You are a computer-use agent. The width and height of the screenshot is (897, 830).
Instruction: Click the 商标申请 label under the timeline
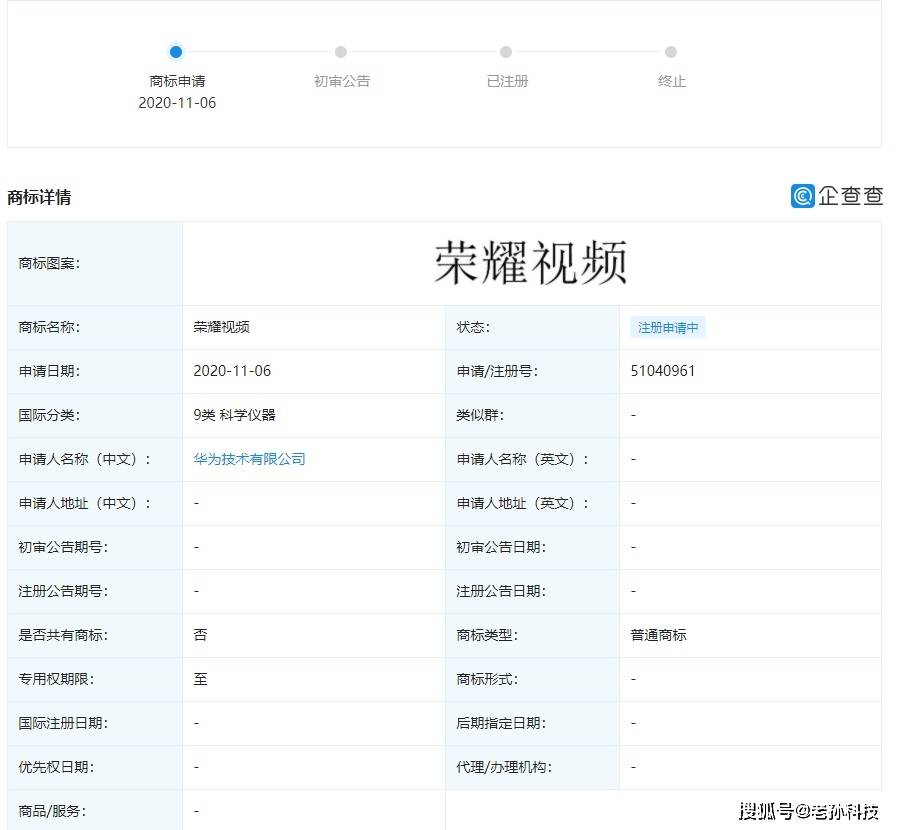point(176,82)
